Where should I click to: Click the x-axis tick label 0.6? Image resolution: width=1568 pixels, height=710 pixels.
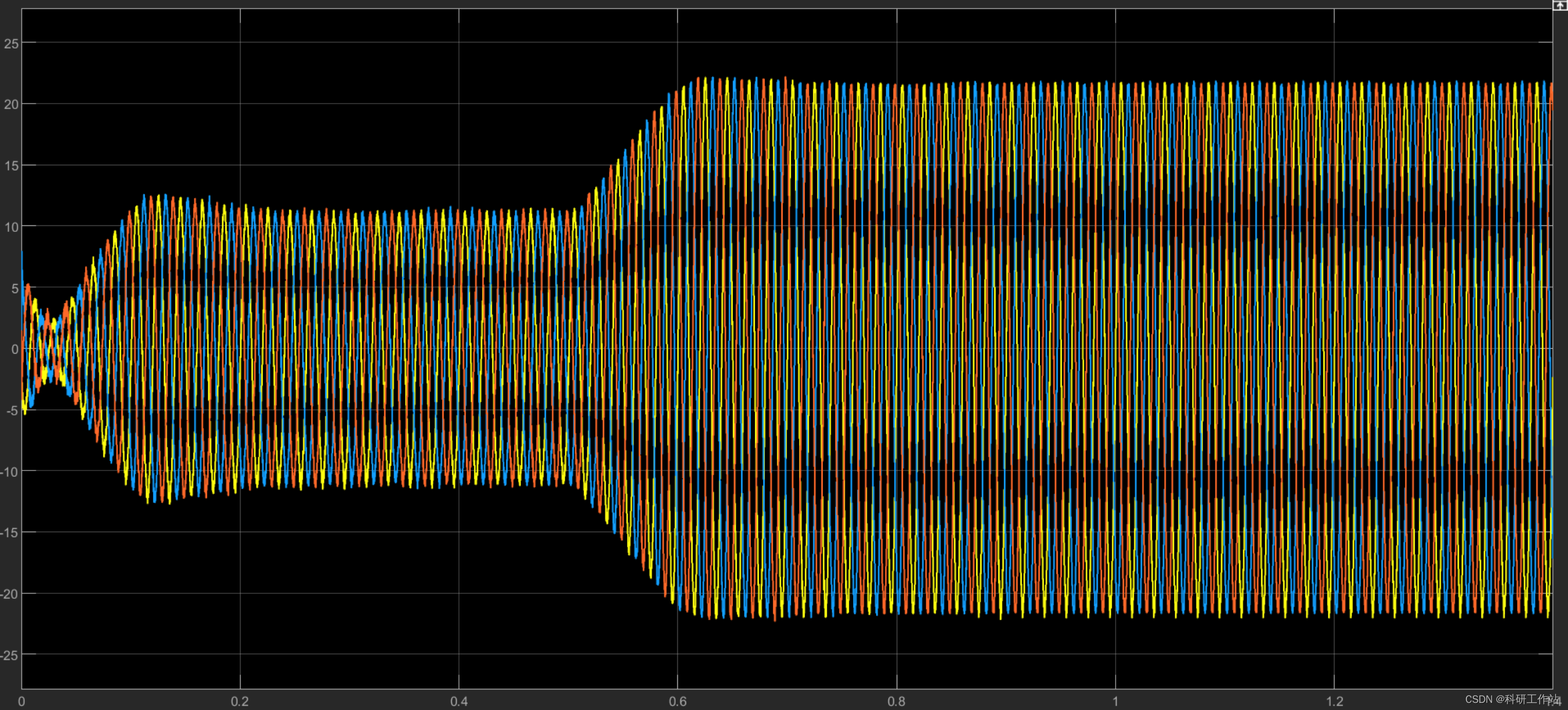[677, 701]
